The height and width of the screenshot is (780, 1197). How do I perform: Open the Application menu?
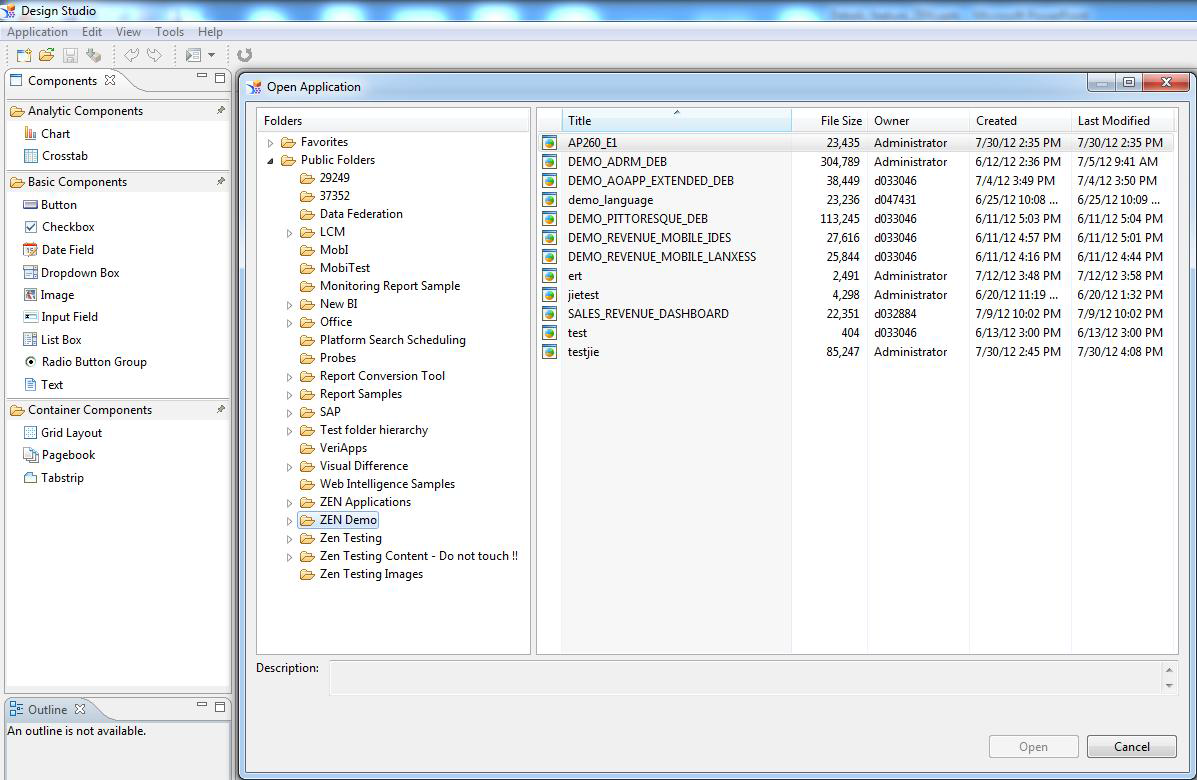(x=37, y=31)
